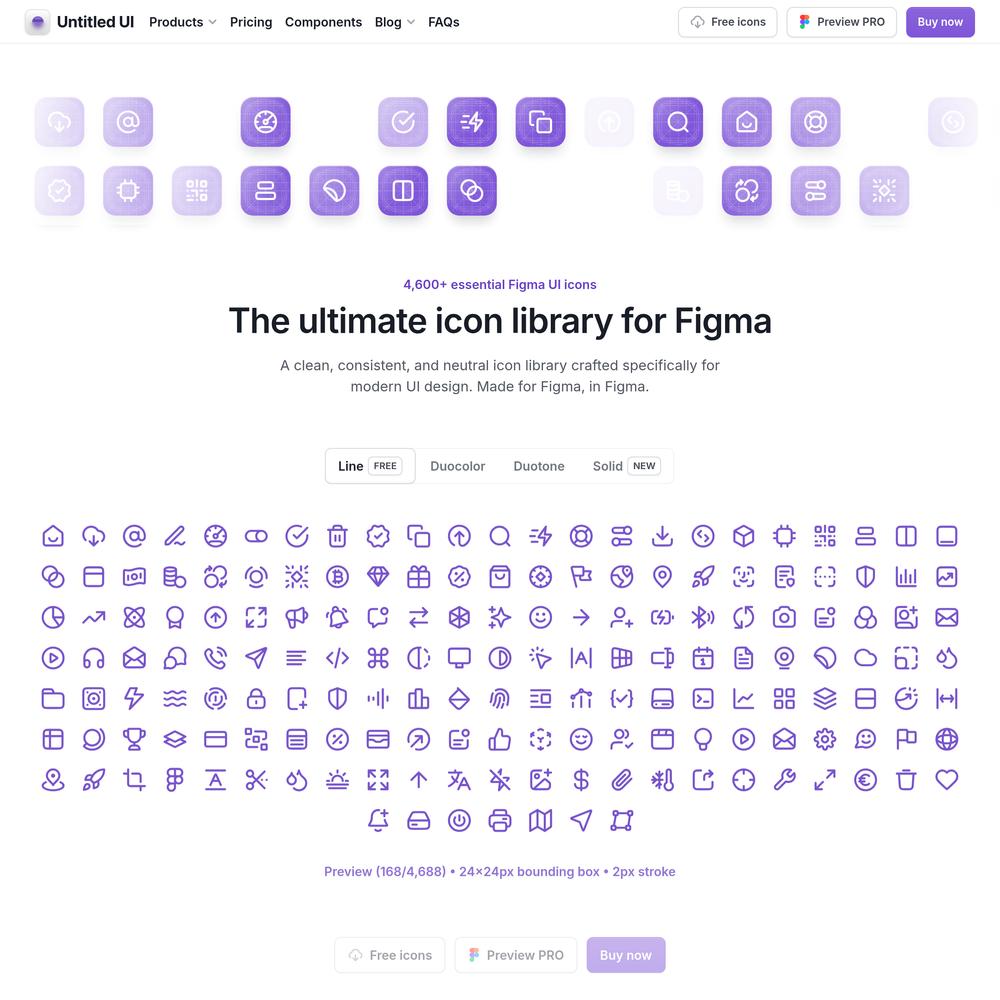Click the trophy line icon
1000x1000 pixels.
134,739
